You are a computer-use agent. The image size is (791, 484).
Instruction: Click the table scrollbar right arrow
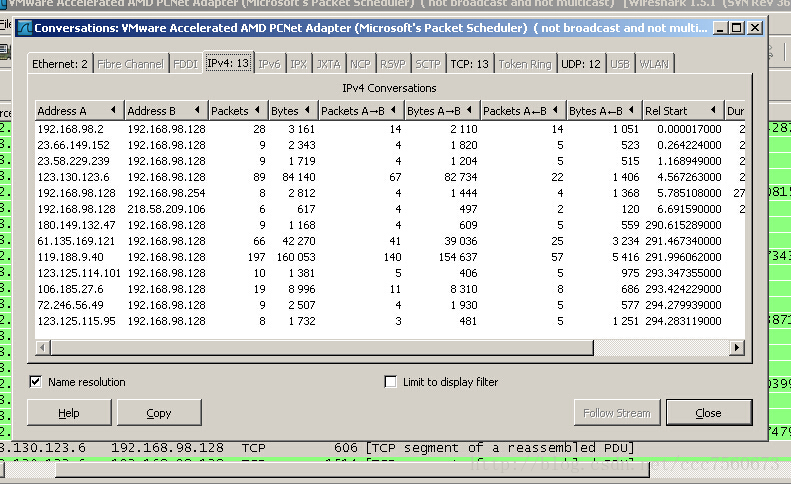tap(737, 348)
